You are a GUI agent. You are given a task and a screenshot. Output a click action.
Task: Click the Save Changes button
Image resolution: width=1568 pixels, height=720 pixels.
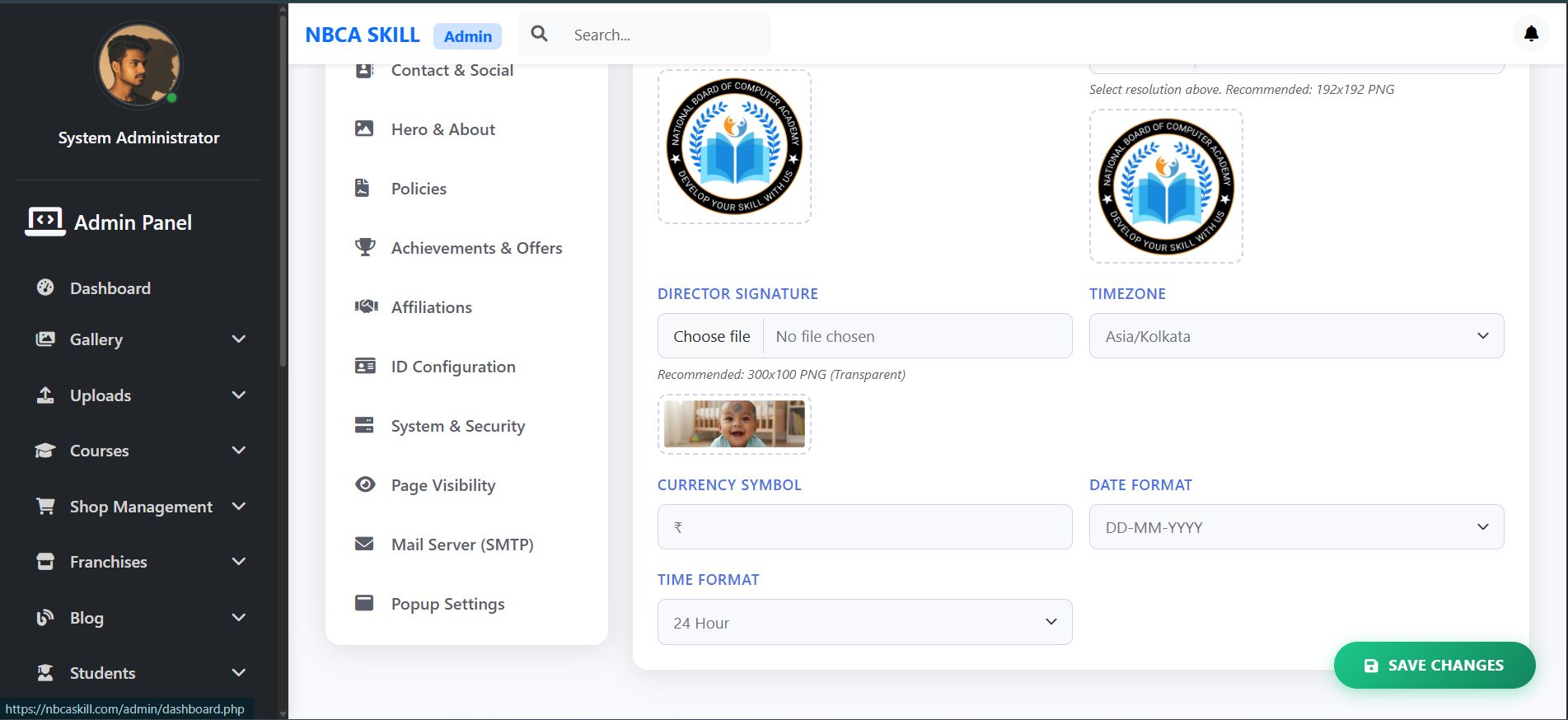click(1435, 665)
